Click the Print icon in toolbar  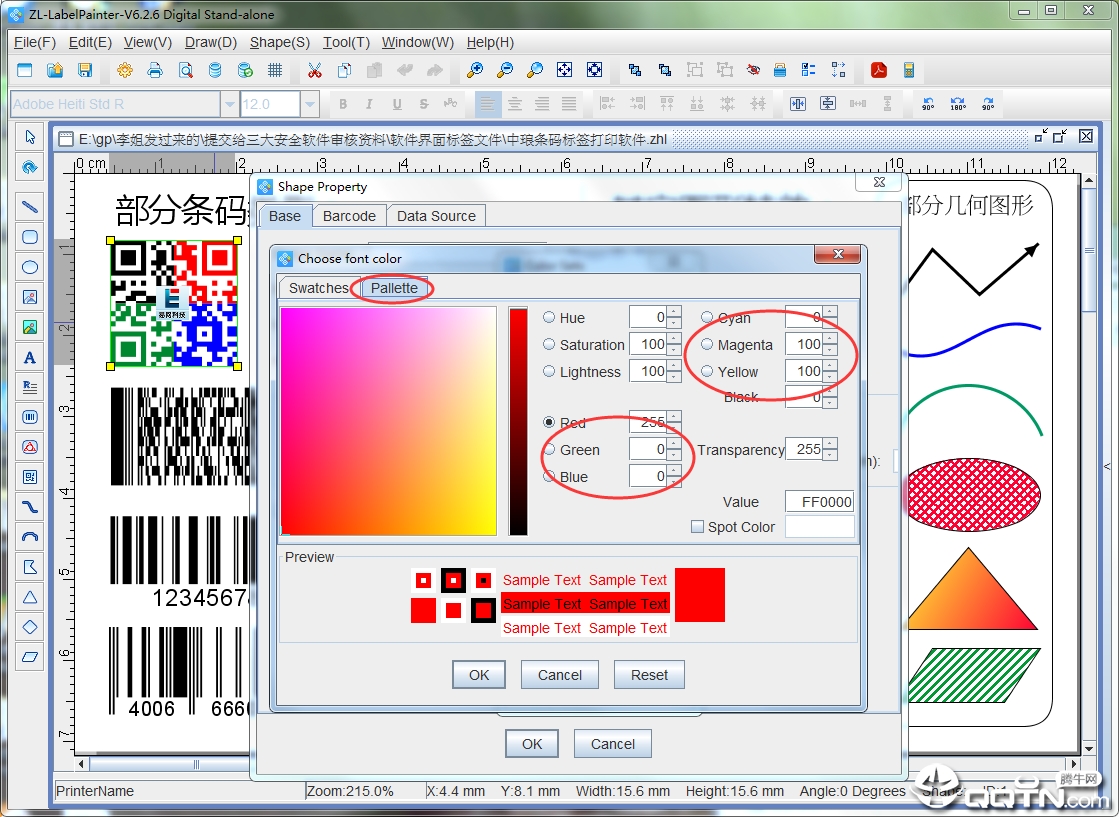pyautogui.click(x=155, y=70)
